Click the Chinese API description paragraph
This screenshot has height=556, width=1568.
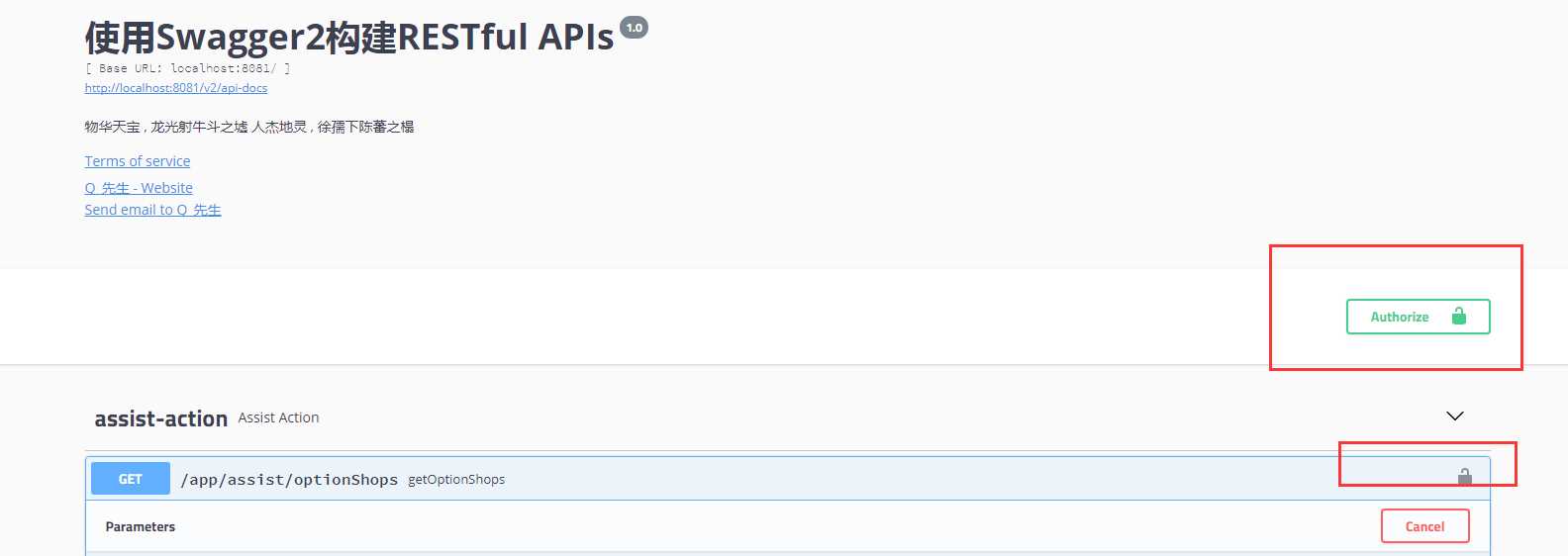[249, 127]
